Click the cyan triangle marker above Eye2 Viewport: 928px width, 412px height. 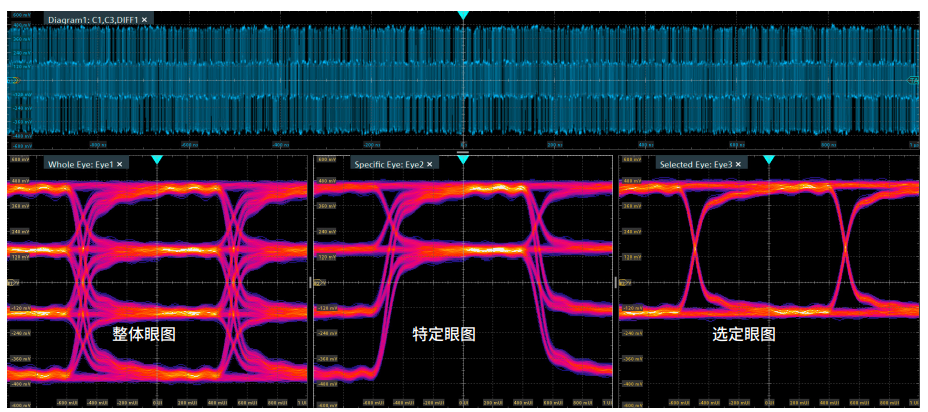coord(462,160)
